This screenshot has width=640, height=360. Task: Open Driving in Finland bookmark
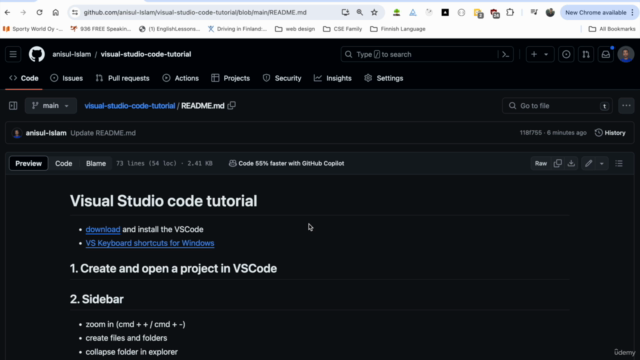coord(237,29)
